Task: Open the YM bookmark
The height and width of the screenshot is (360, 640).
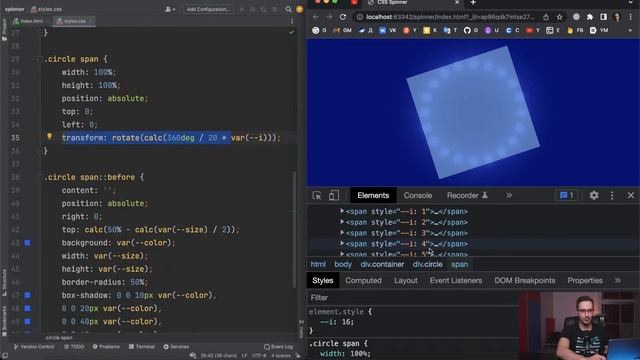Action: tap(599, 30)
